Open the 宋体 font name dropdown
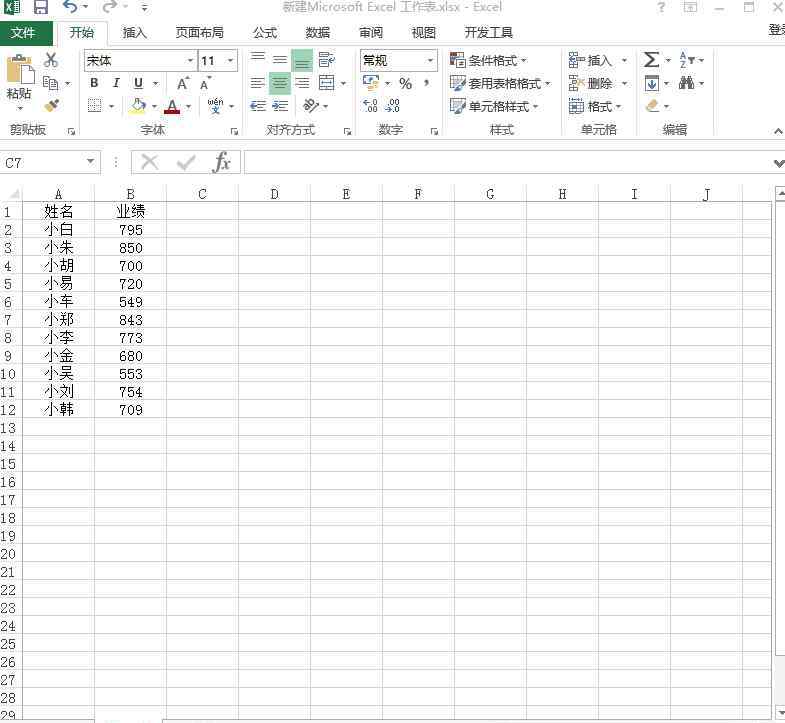The image size is (785, 723). (x=190, y=61)
